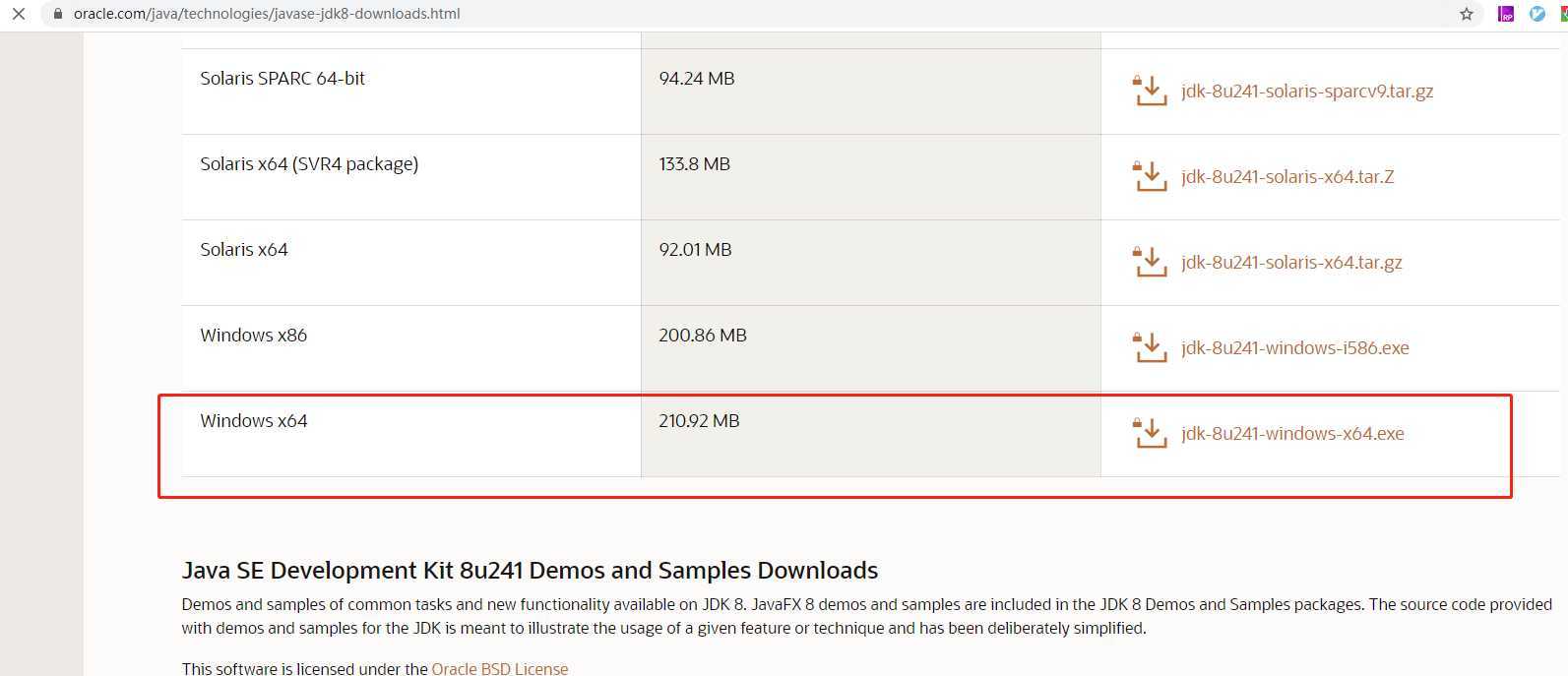Open the purple RP browser extension

pos(1505,14)
